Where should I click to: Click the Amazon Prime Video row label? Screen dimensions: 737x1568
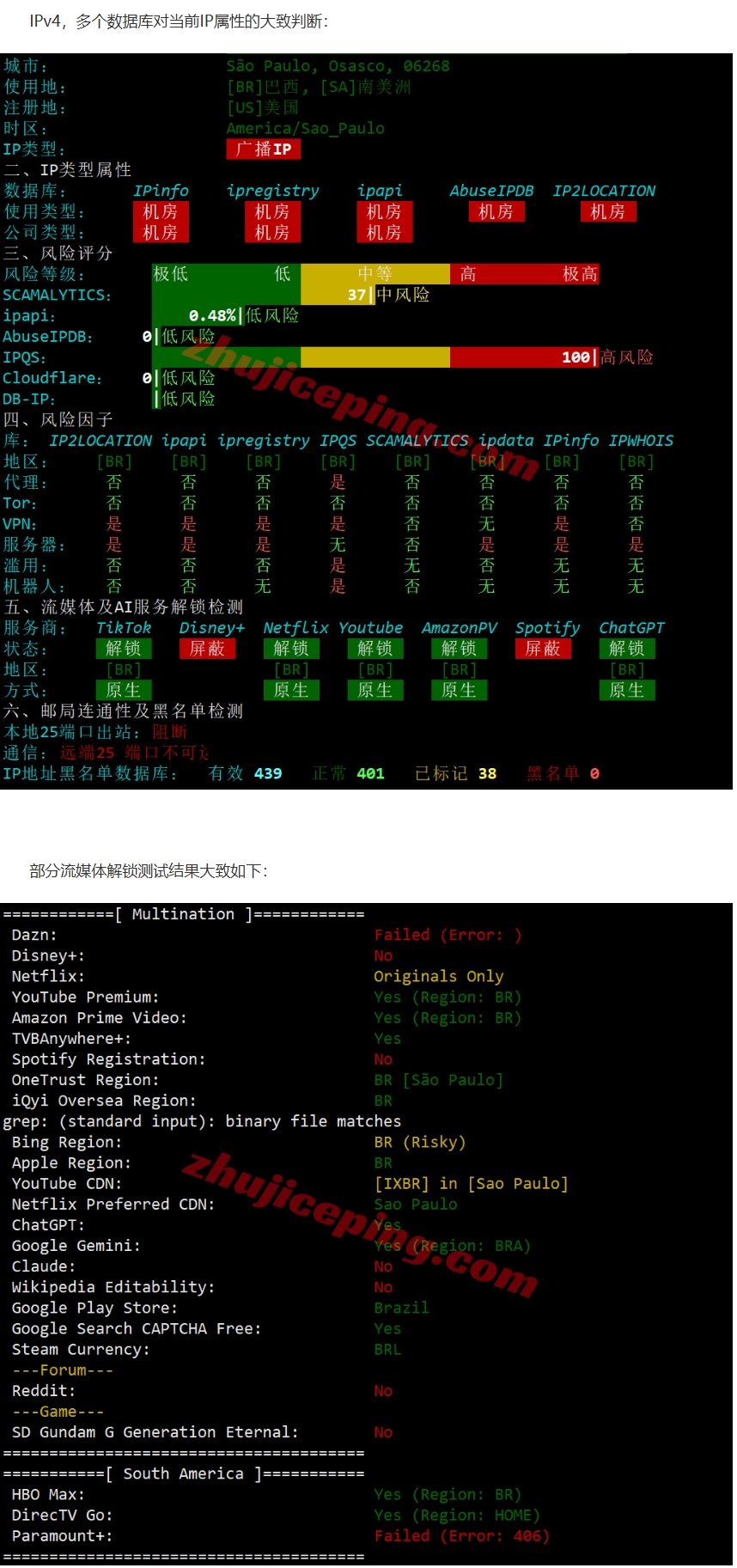click(99, 1018)
